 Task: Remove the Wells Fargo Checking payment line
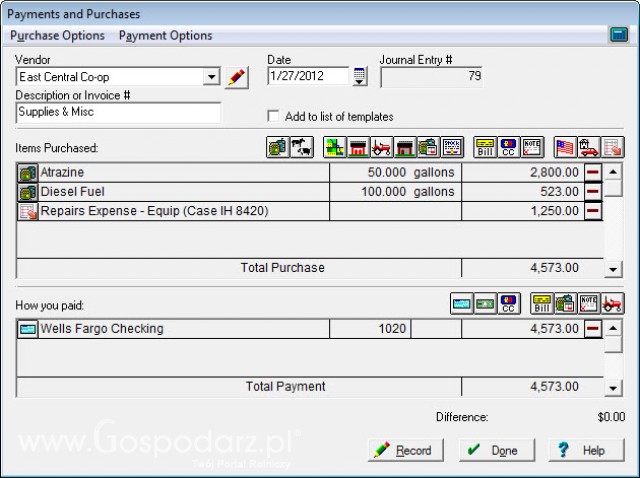(593, 328)
